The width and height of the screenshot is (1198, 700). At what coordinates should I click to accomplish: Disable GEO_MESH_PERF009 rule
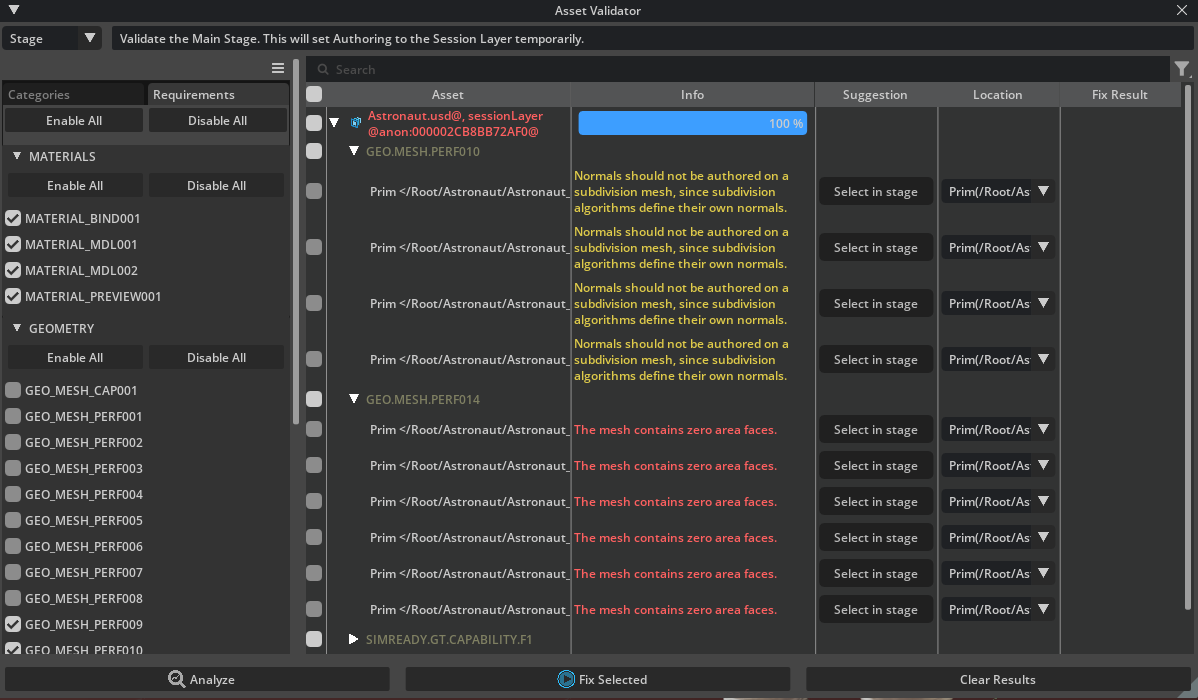coord(13,624)
